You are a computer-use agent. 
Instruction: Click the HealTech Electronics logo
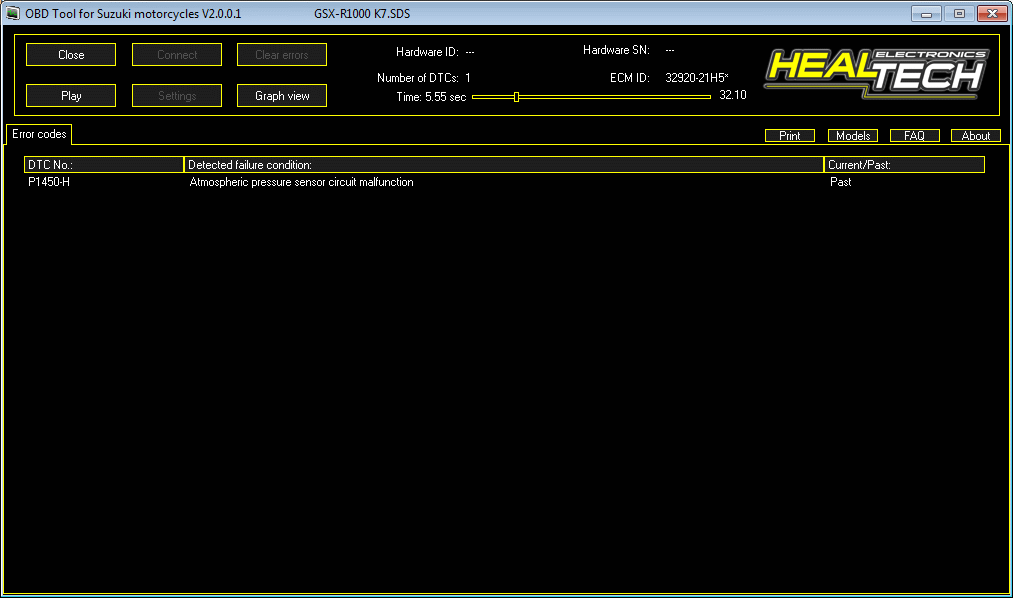pos(876,74)
